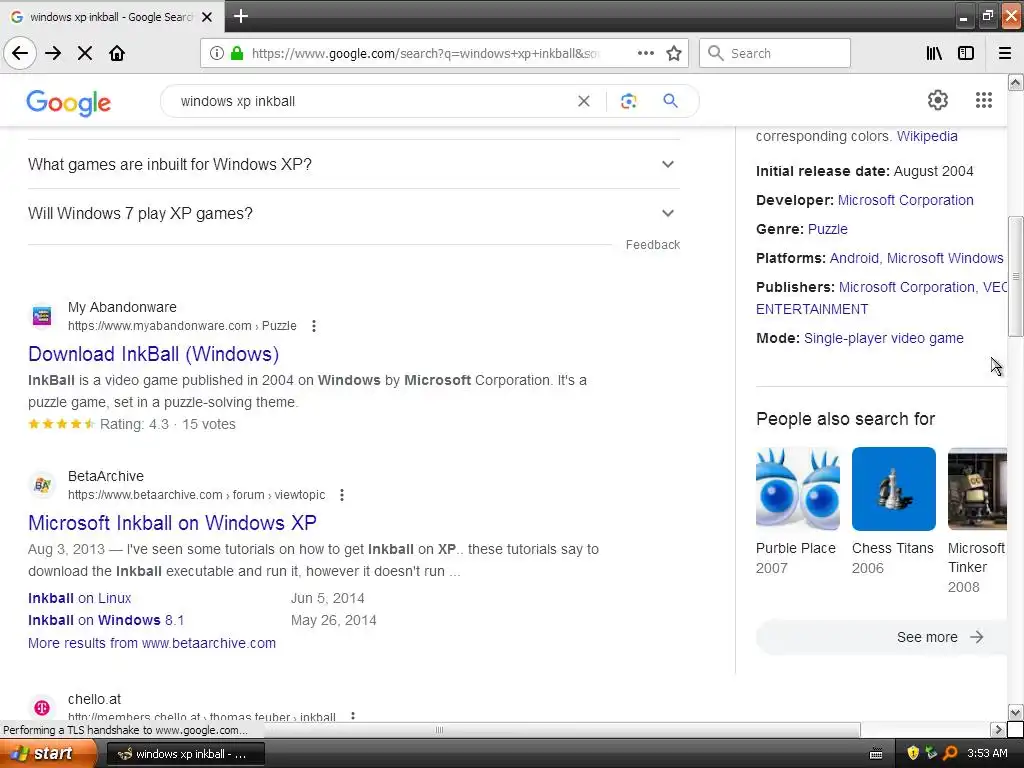The height and width of the screenshot is (768, 1024).
Task: Click the green padlock security icon
Action: 237,53
